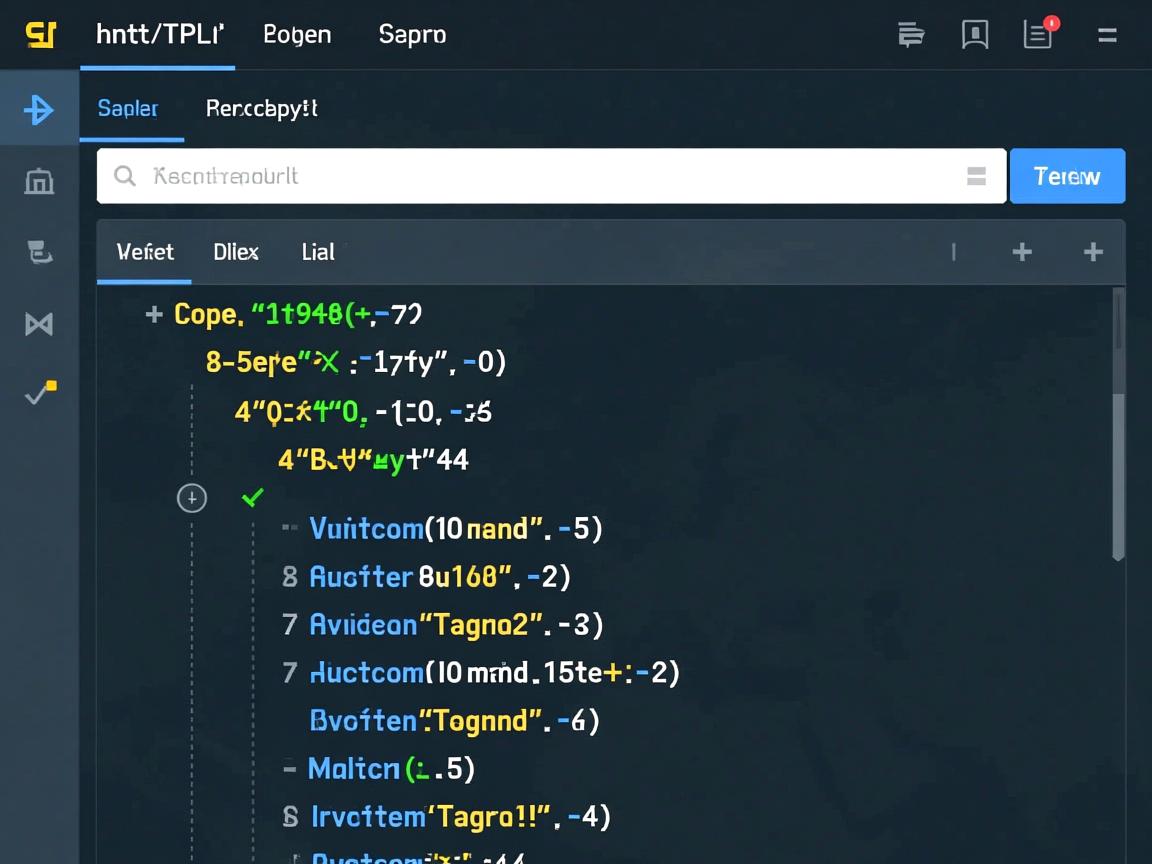The image size is (1152, 864).
Task: Expand the Cope tree item via its plus
Action: point(155,314)
